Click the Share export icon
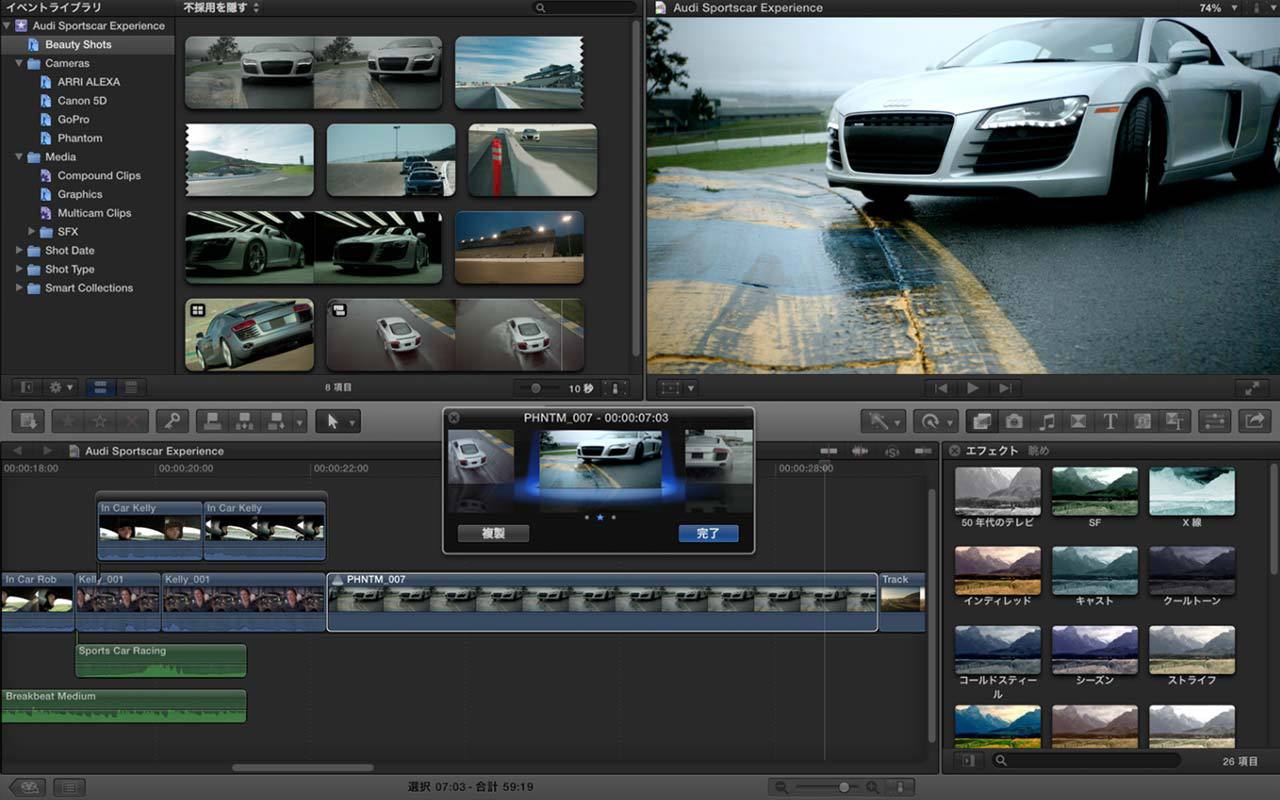1280x800 pixels. coord(1254,422)
